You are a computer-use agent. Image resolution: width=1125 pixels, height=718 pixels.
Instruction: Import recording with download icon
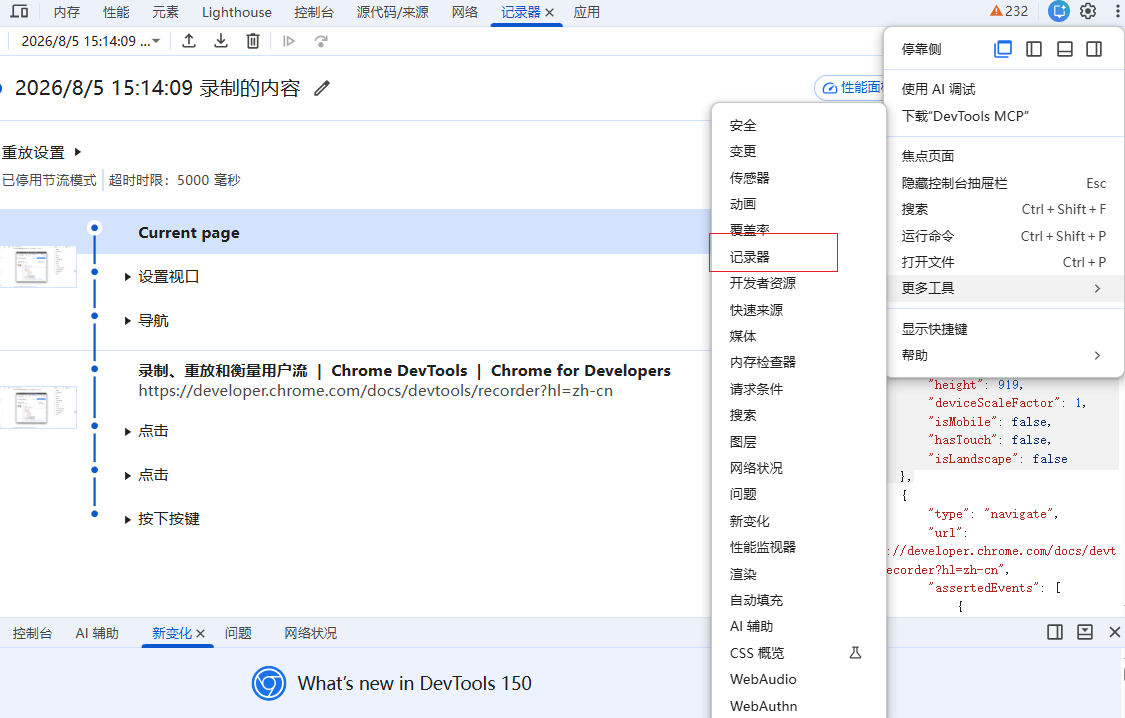[221, 41]
